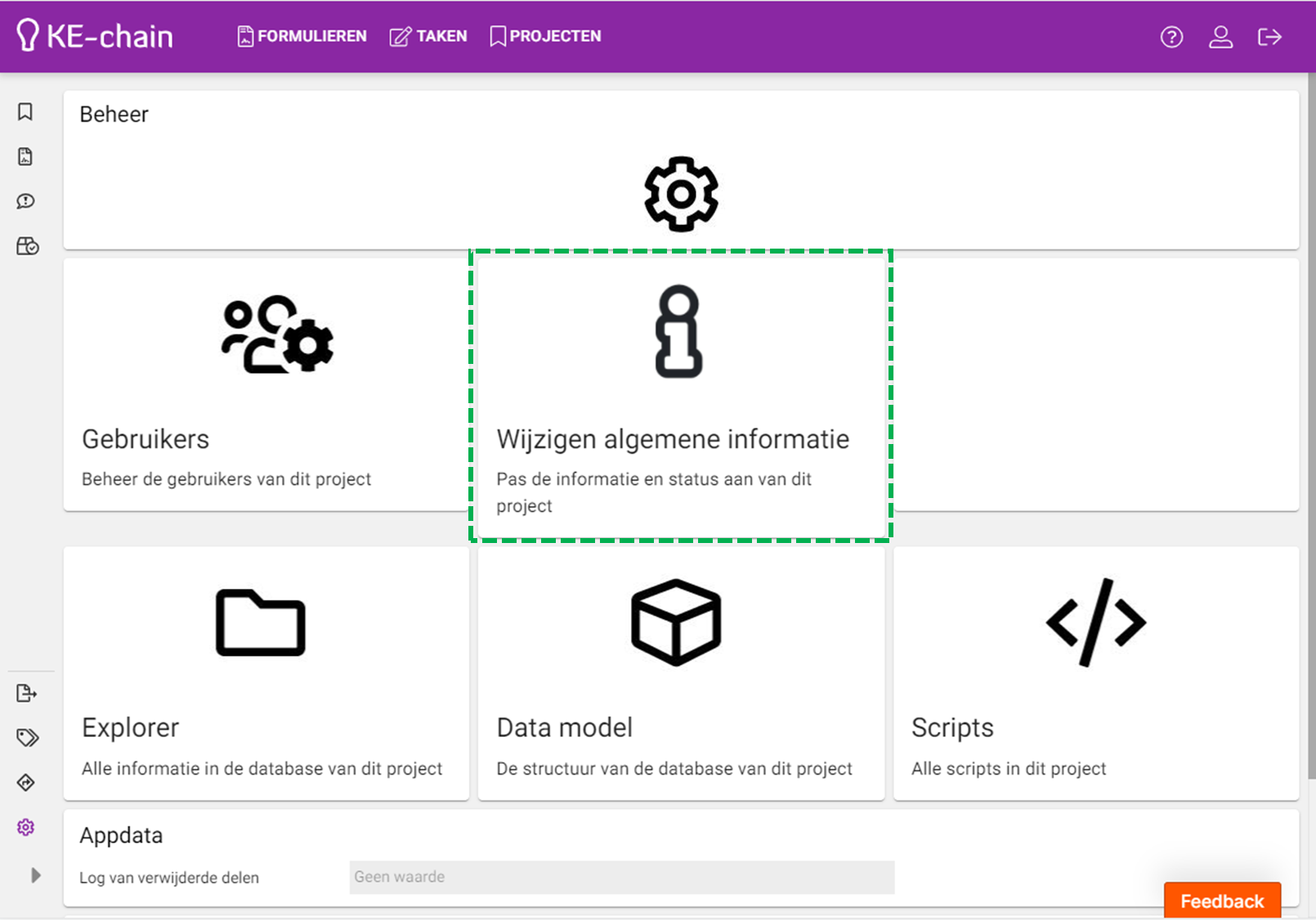Select the purple settings gear in sidebar
This screenshot has height=920, width=1316.
tap(26, 828)
